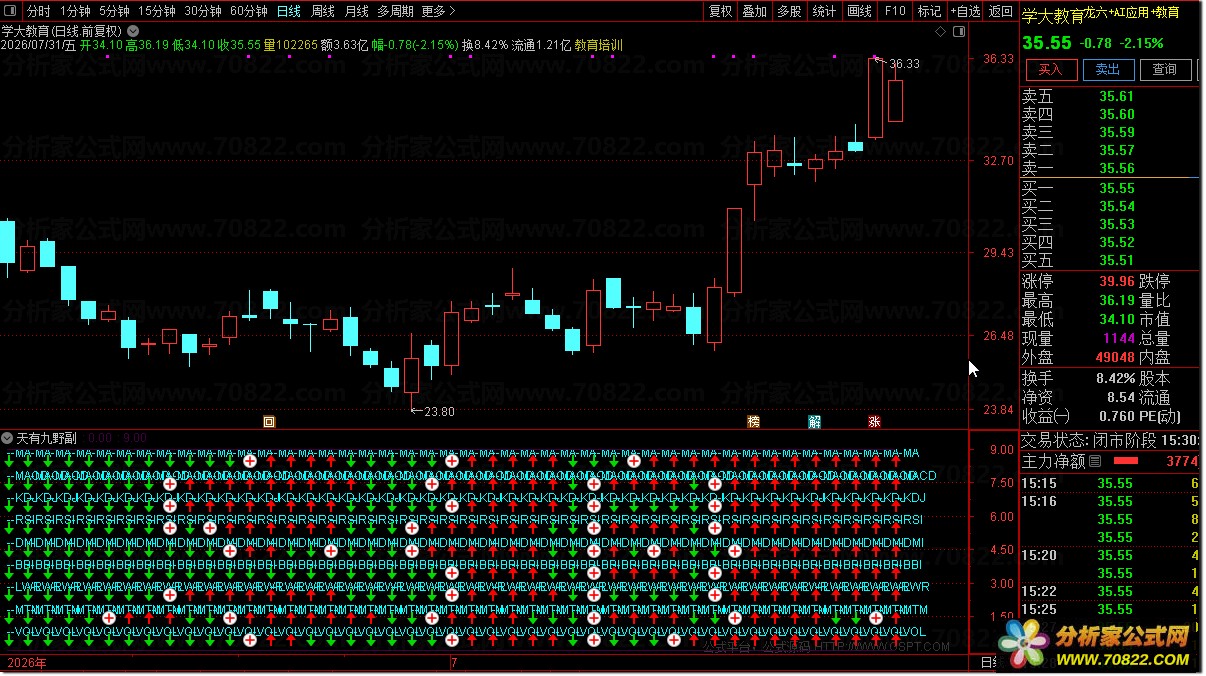Viewport: 1206px width, 676px height.
Task: Click the 15:25 trade tick row
Action: pyautogui.click(x=1111, y=609)
